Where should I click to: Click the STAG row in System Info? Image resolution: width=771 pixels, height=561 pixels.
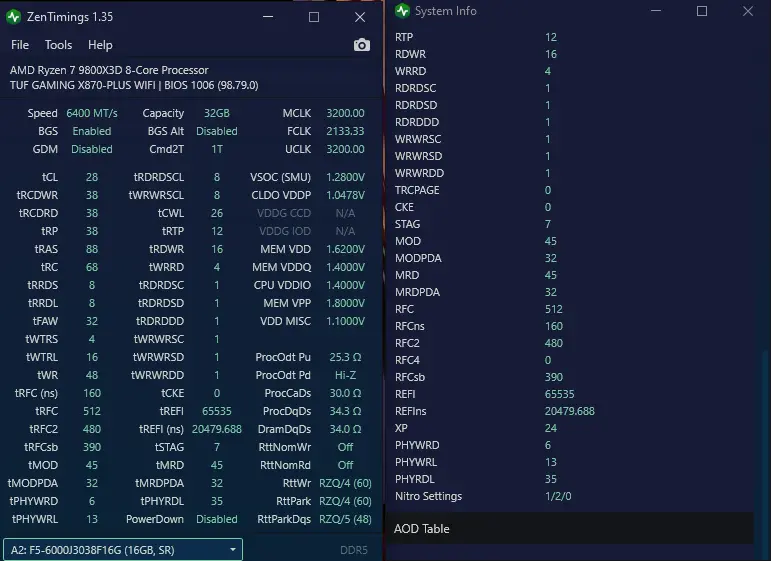[570, 224]
